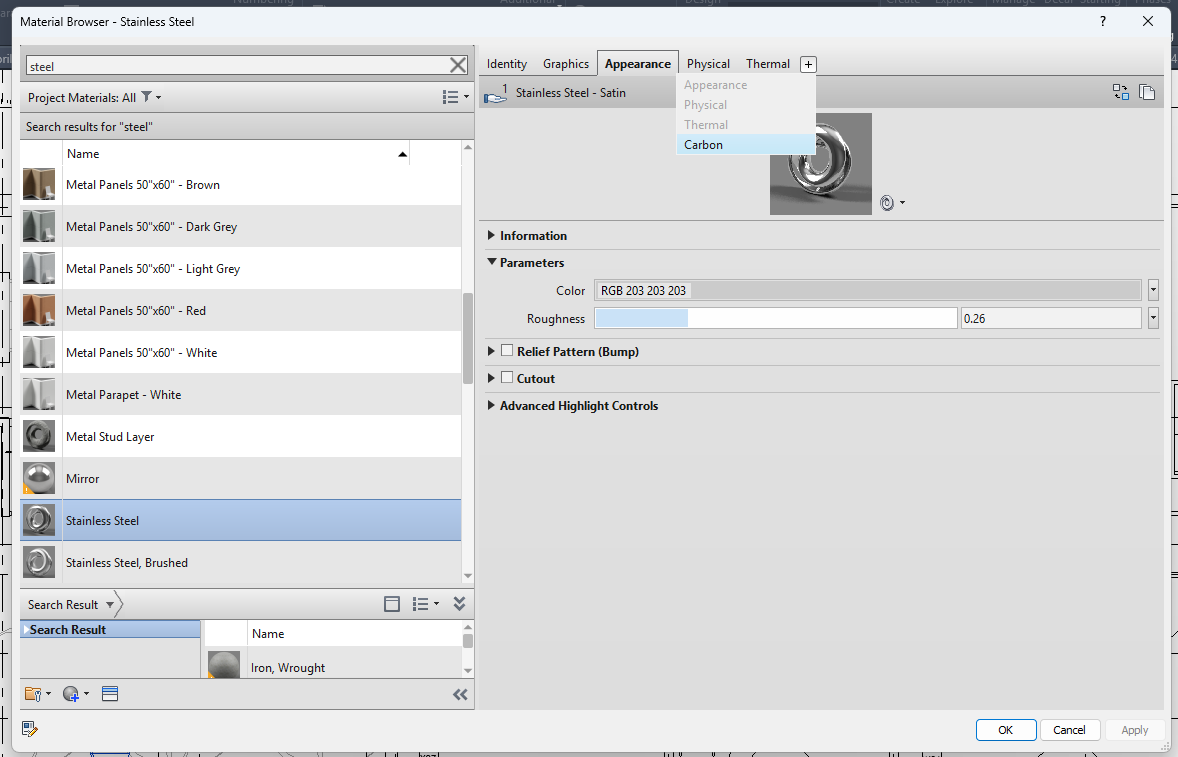Apply material changes with the Apply button
Viewport: 1178px width, 757px height.
[x=1134, y=729]
